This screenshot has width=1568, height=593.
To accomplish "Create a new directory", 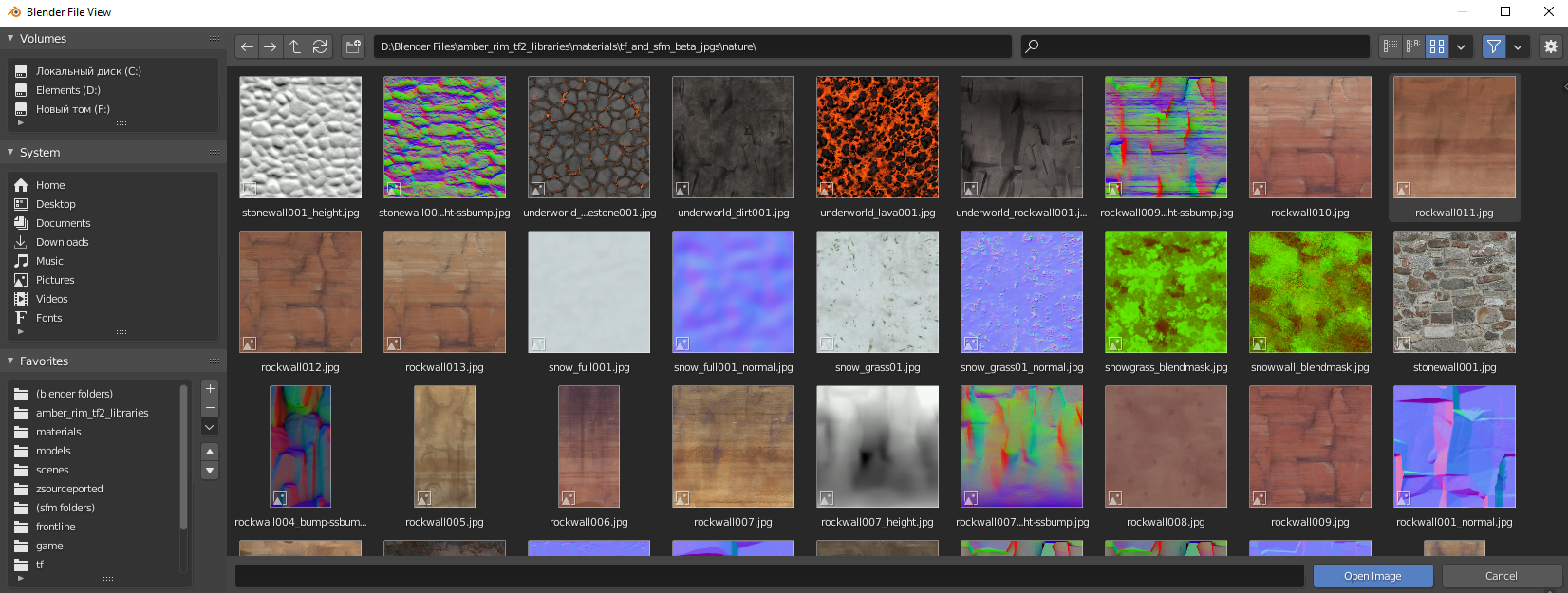I will click(353, 46).
